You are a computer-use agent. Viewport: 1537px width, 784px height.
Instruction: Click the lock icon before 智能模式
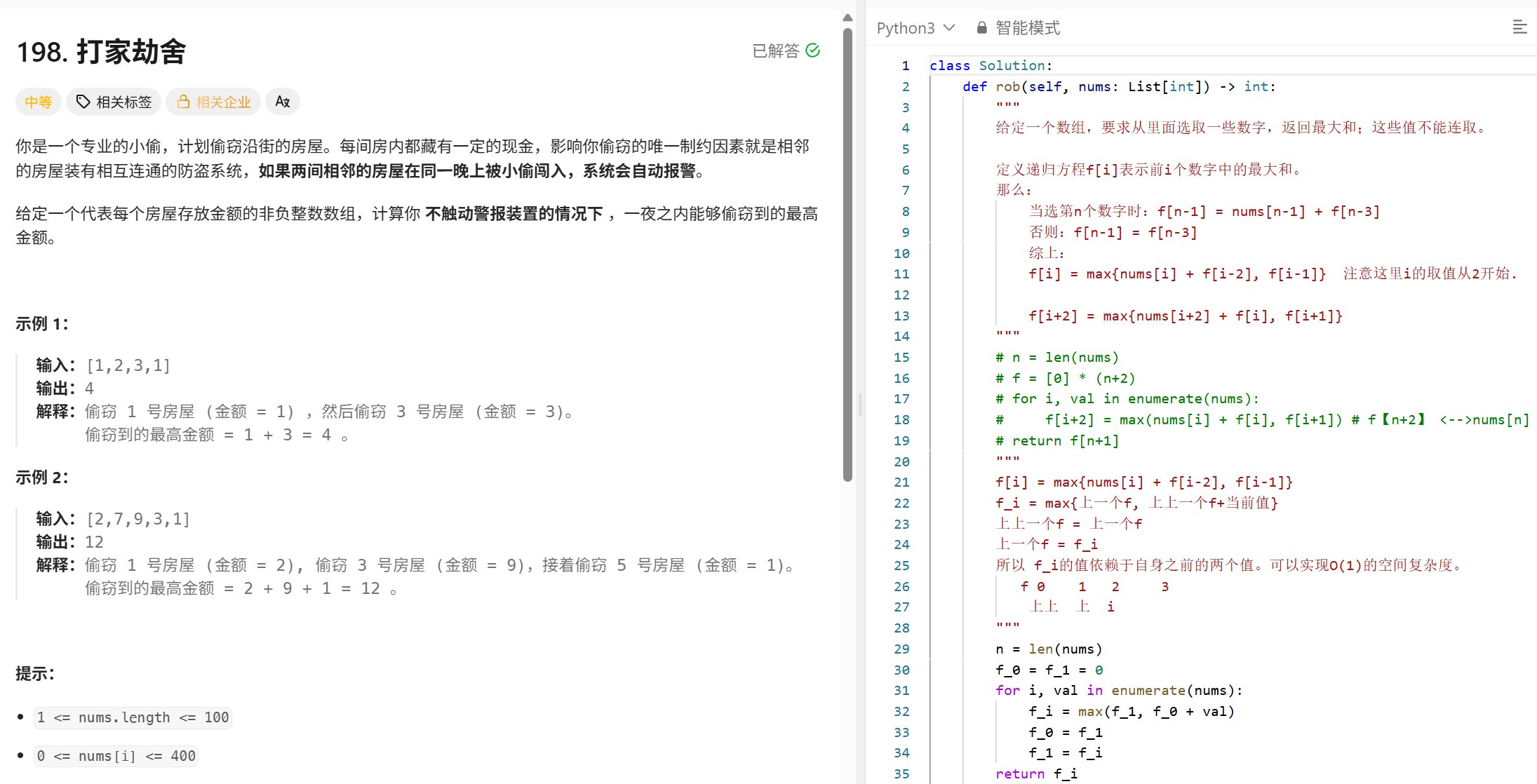click(x=981, y=28)
